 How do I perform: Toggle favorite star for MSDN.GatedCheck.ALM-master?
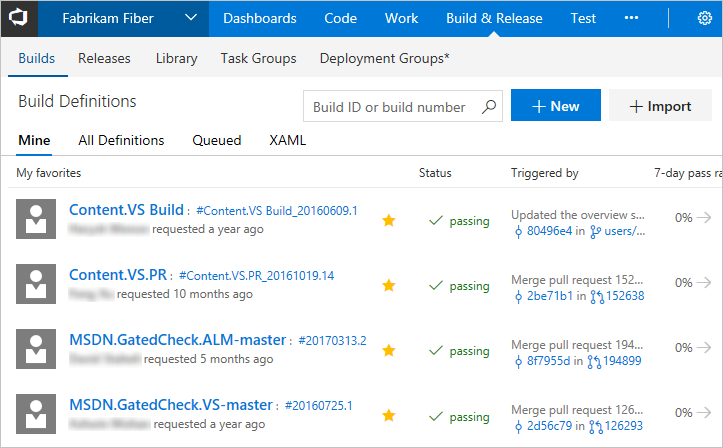click(x=389, y=350)
